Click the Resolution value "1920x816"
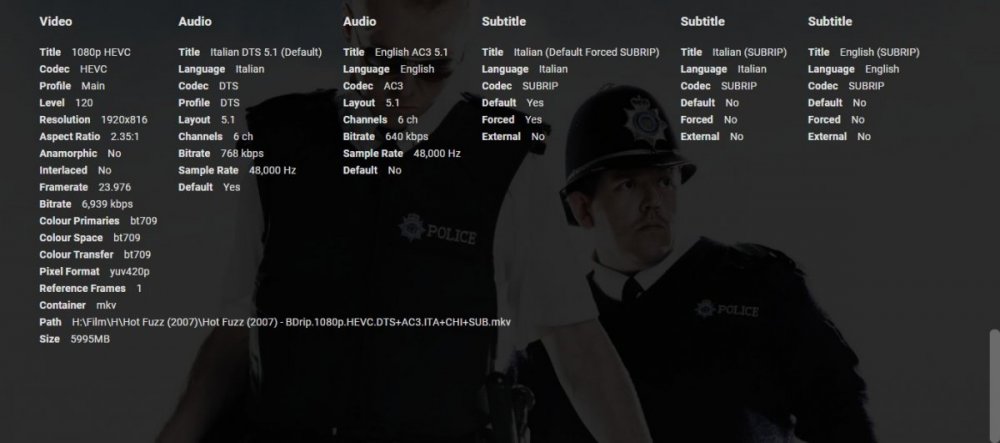Viewport: 1000px width, 443px height. (124, 120)
